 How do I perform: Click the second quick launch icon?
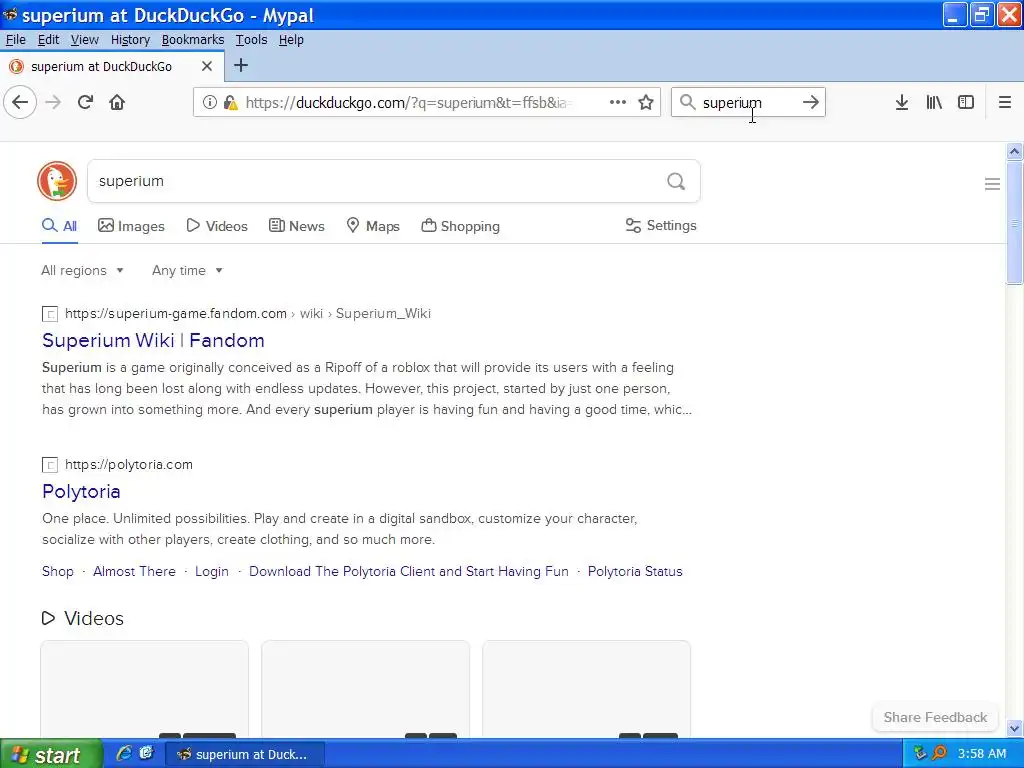point(146,754)
